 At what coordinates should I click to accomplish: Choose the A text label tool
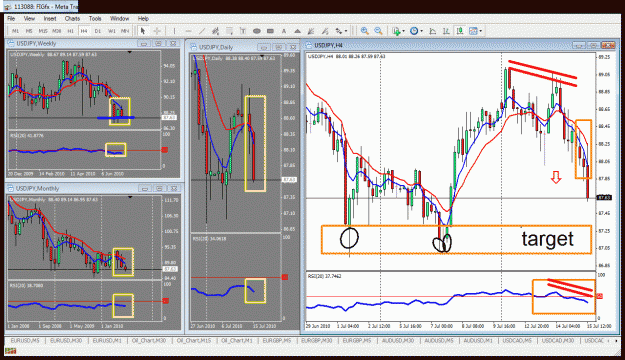coord(284,31)
